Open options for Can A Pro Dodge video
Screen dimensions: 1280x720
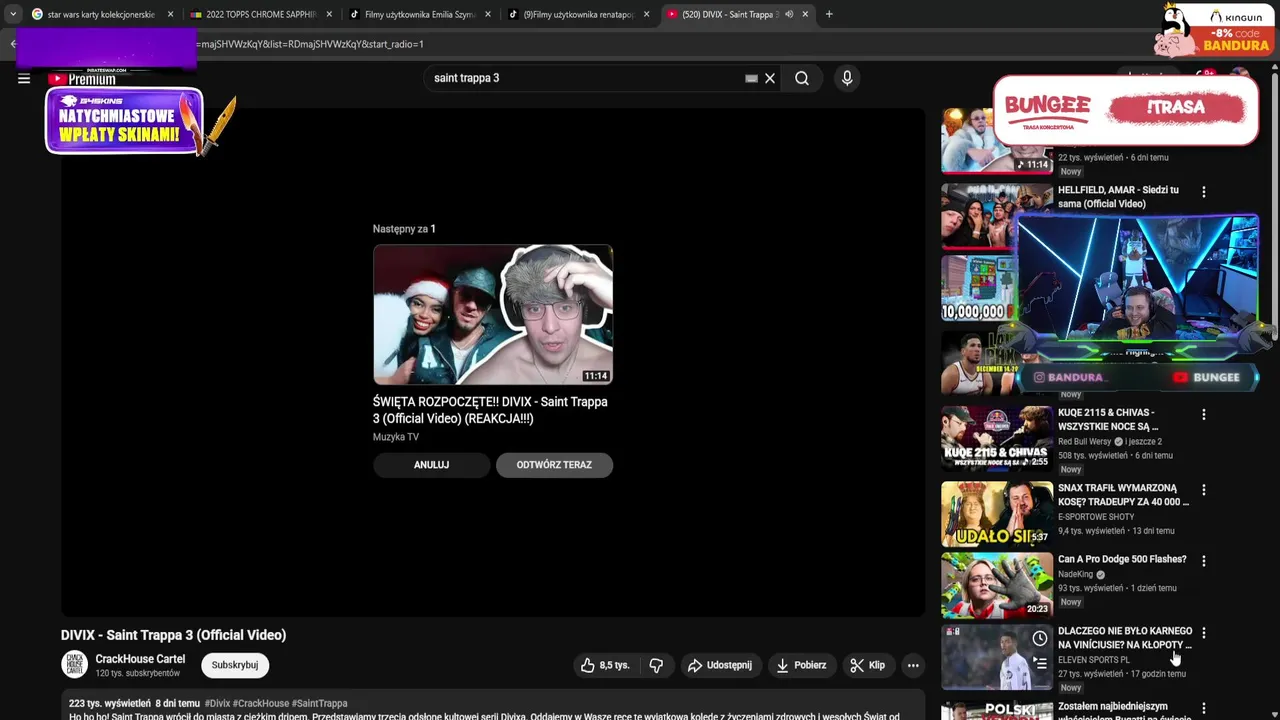click(1203, 561)
